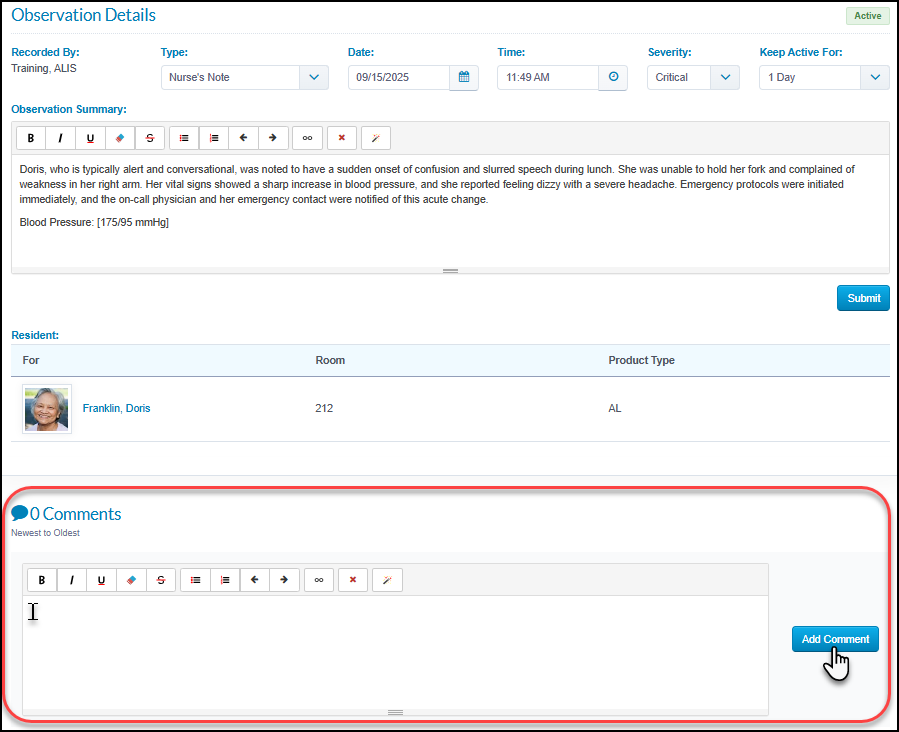899x732 pixels.
Task: Click inside the comment text area
Action: (396, 652)
